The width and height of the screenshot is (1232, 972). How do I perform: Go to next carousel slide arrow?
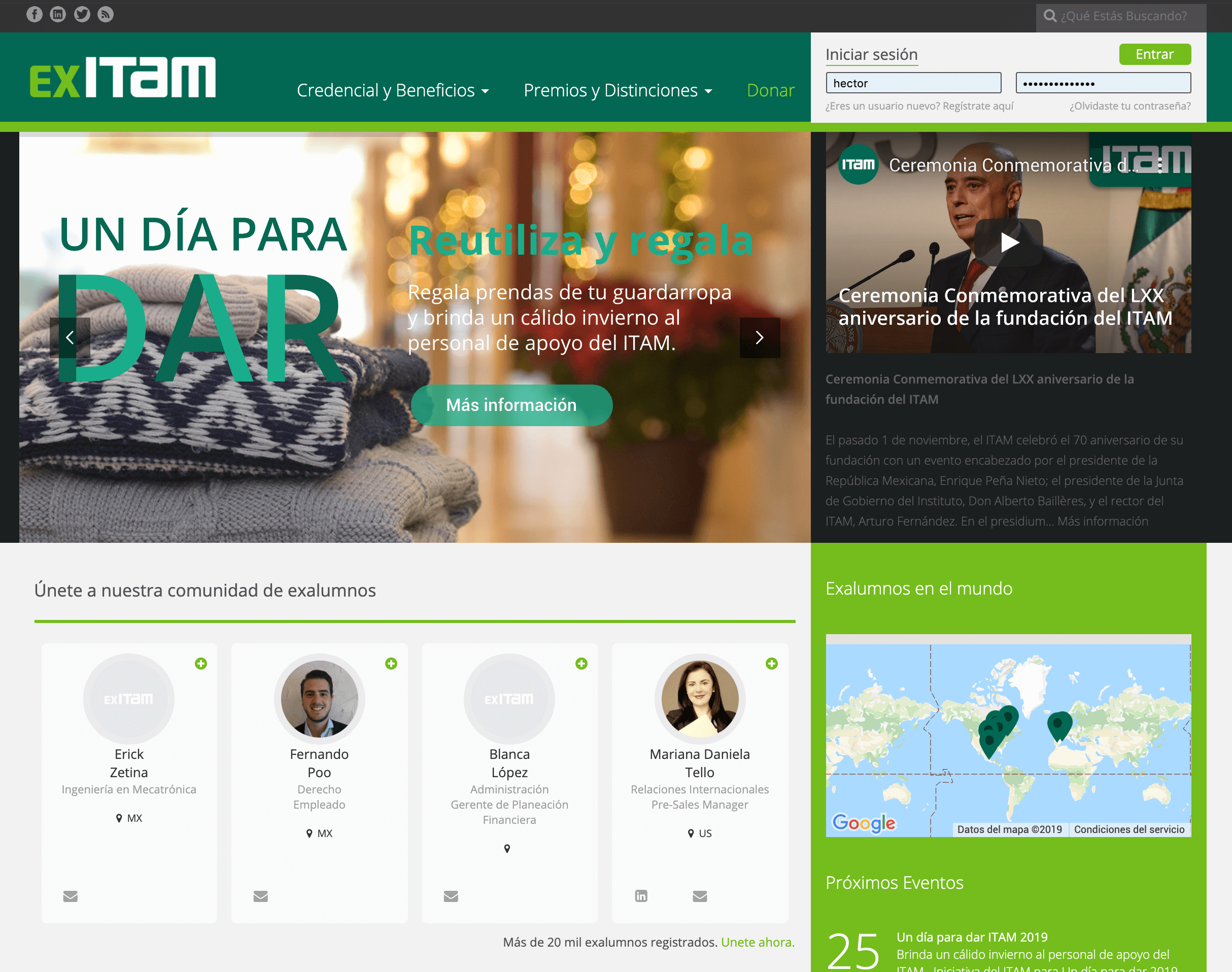pos(760,337)
